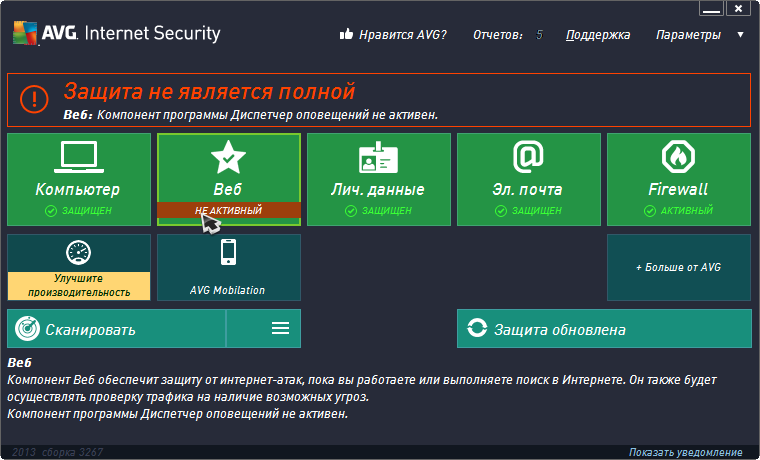Click the refresh arrows update icon

coord(477,328)
